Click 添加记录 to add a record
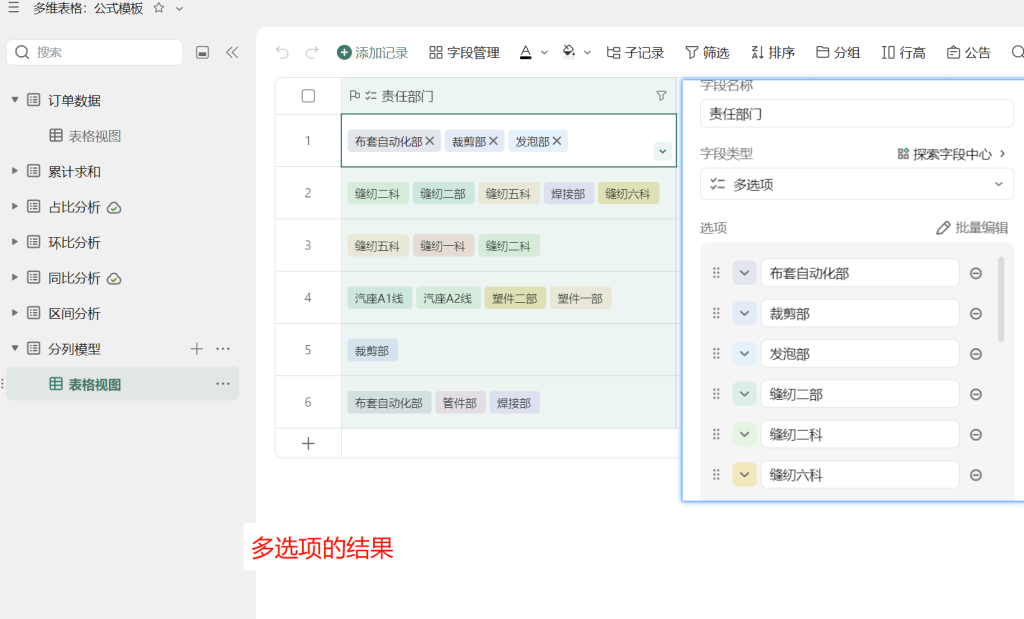The height and width of the screenshot is (619, 1024). pyautogui.click(x=372, y=52)
